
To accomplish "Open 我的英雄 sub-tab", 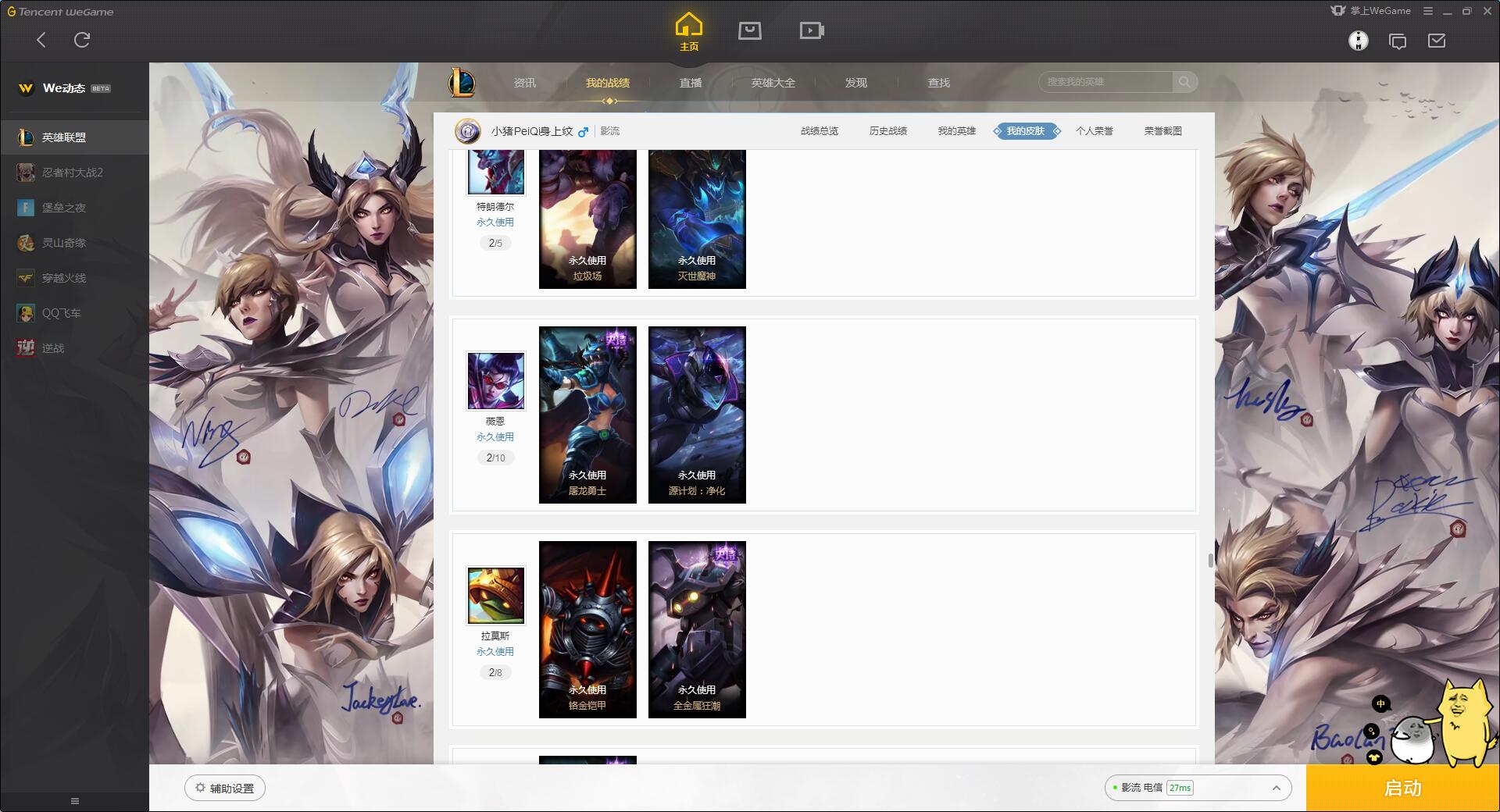I will [x=957, y=131].
